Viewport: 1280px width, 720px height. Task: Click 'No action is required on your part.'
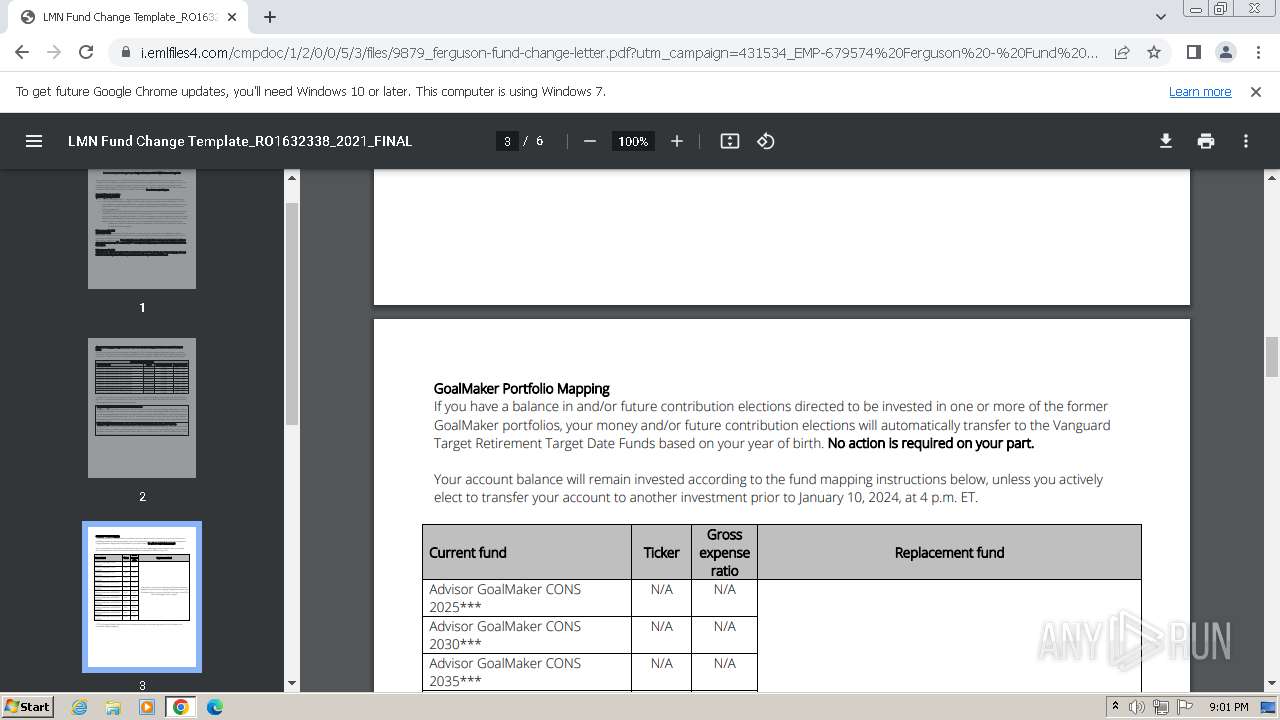click(x=931, y=443)
